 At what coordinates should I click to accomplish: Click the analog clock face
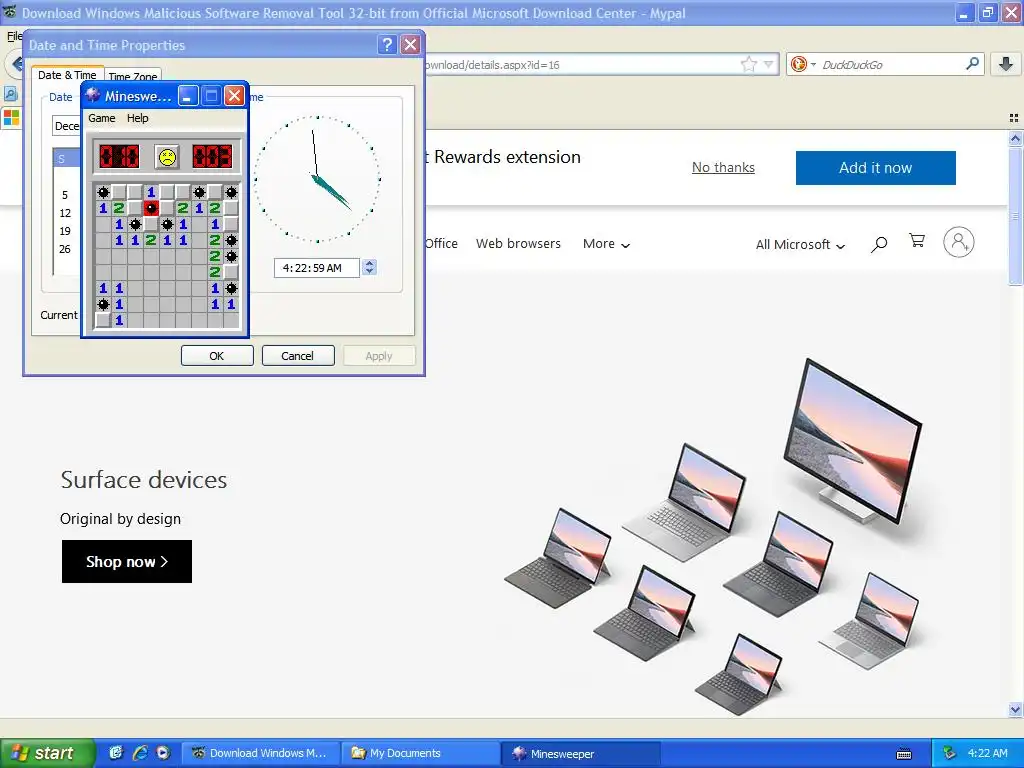click(x=317, y=179)
